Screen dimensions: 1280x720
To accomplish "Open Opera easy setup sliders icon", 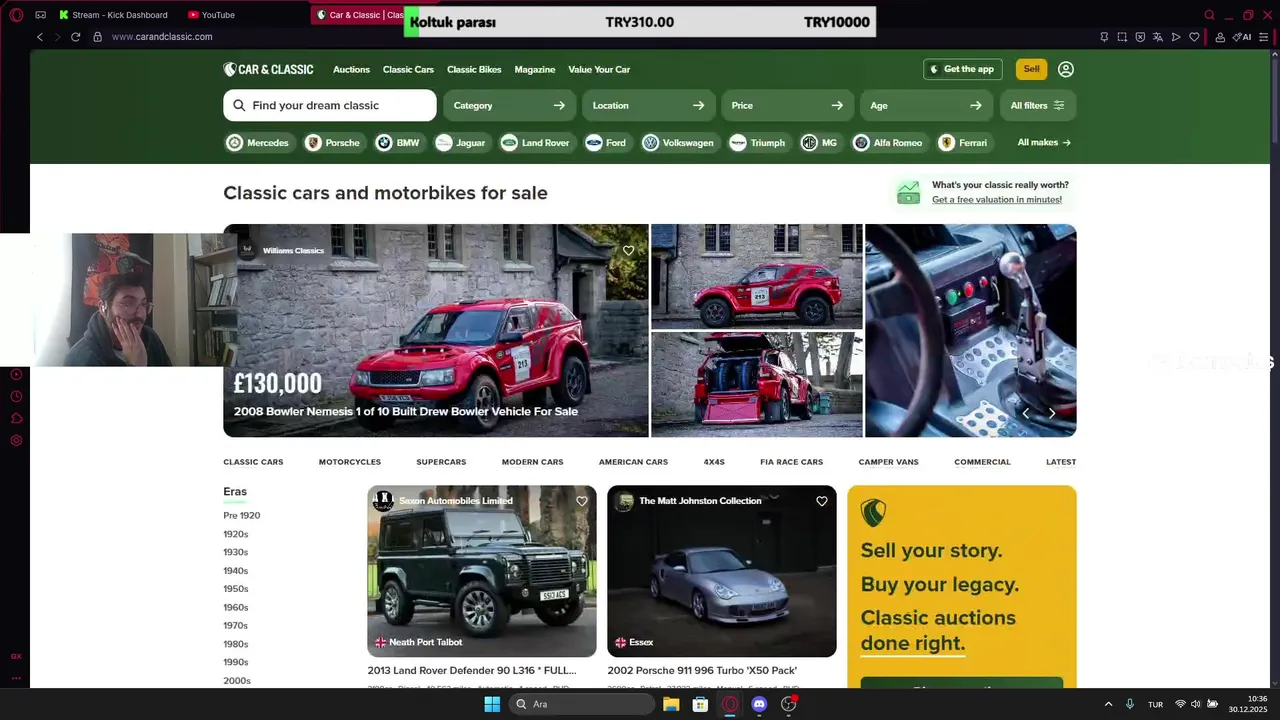I will 1264,37.
